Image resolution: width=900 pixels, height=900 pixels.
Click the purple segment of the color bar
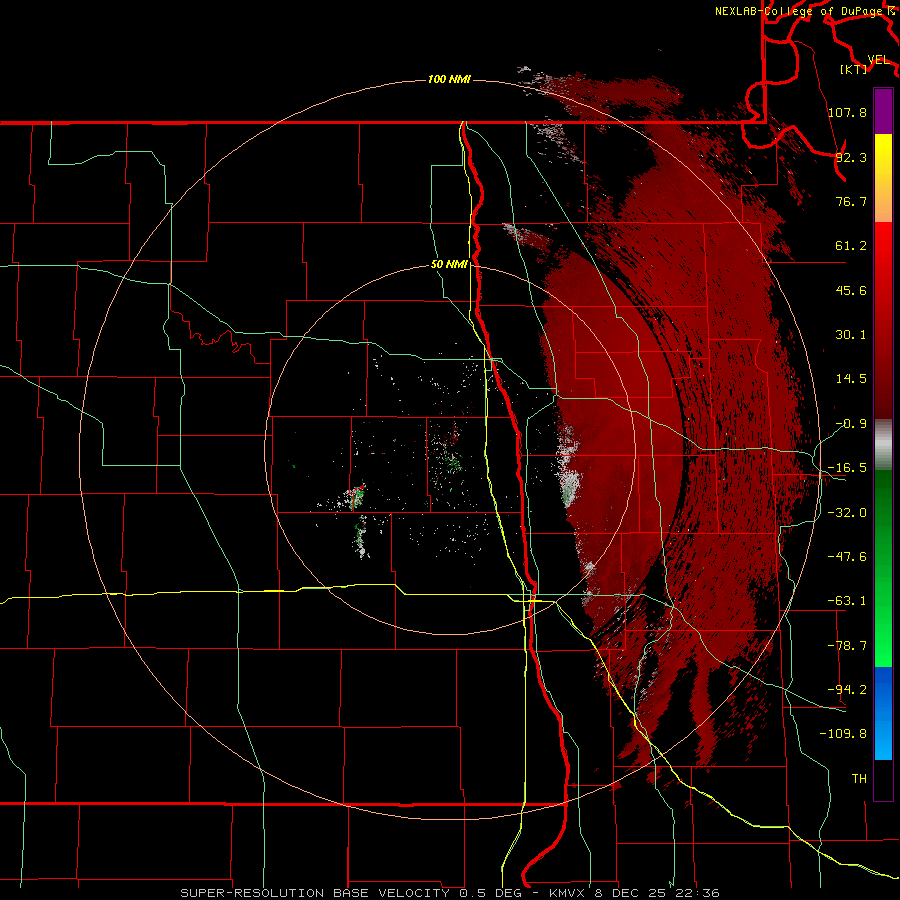coord(883,111)
